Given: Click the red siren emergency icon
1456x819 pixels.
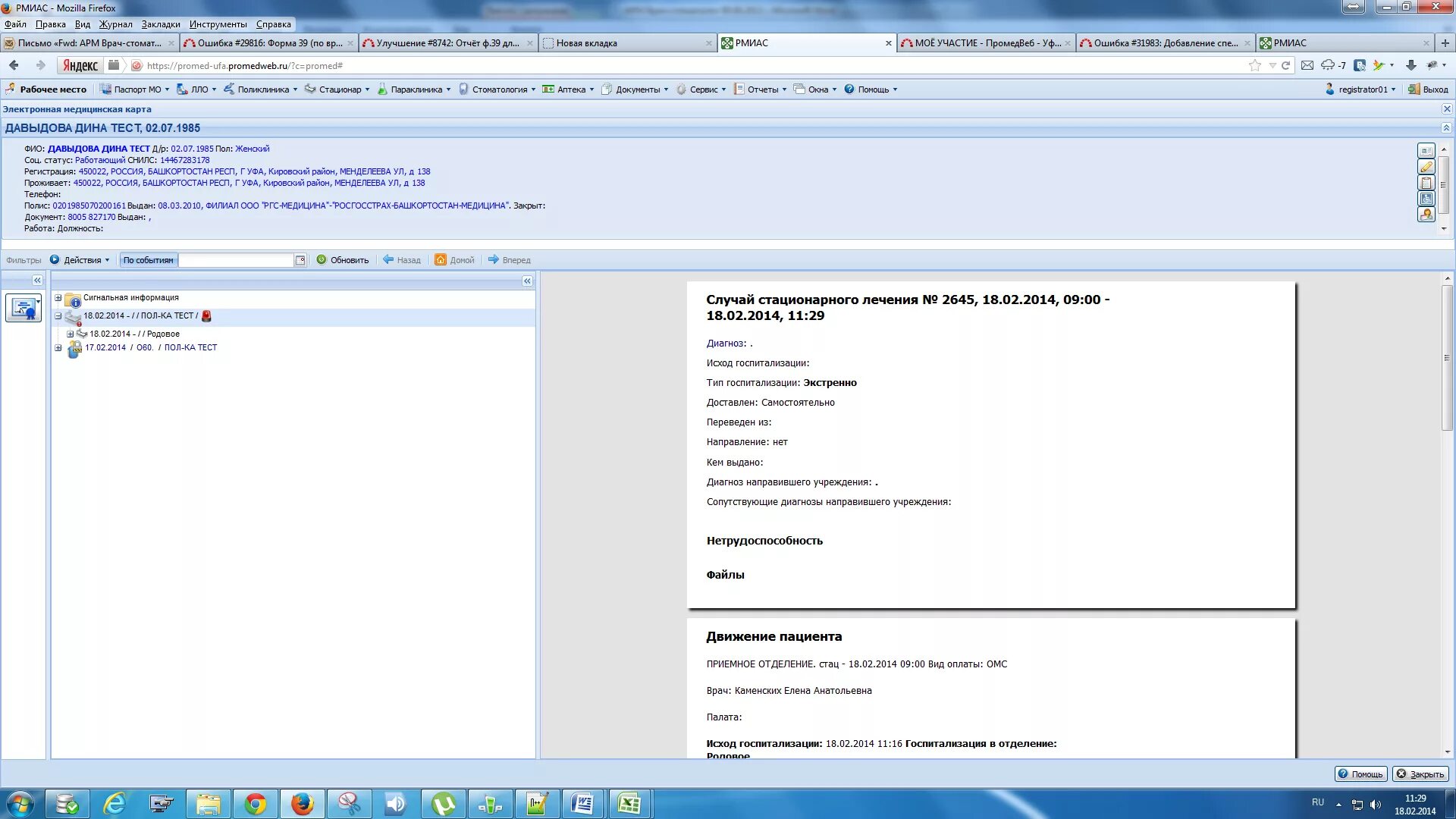Looking at the screenshot, I should click(206, 316).
